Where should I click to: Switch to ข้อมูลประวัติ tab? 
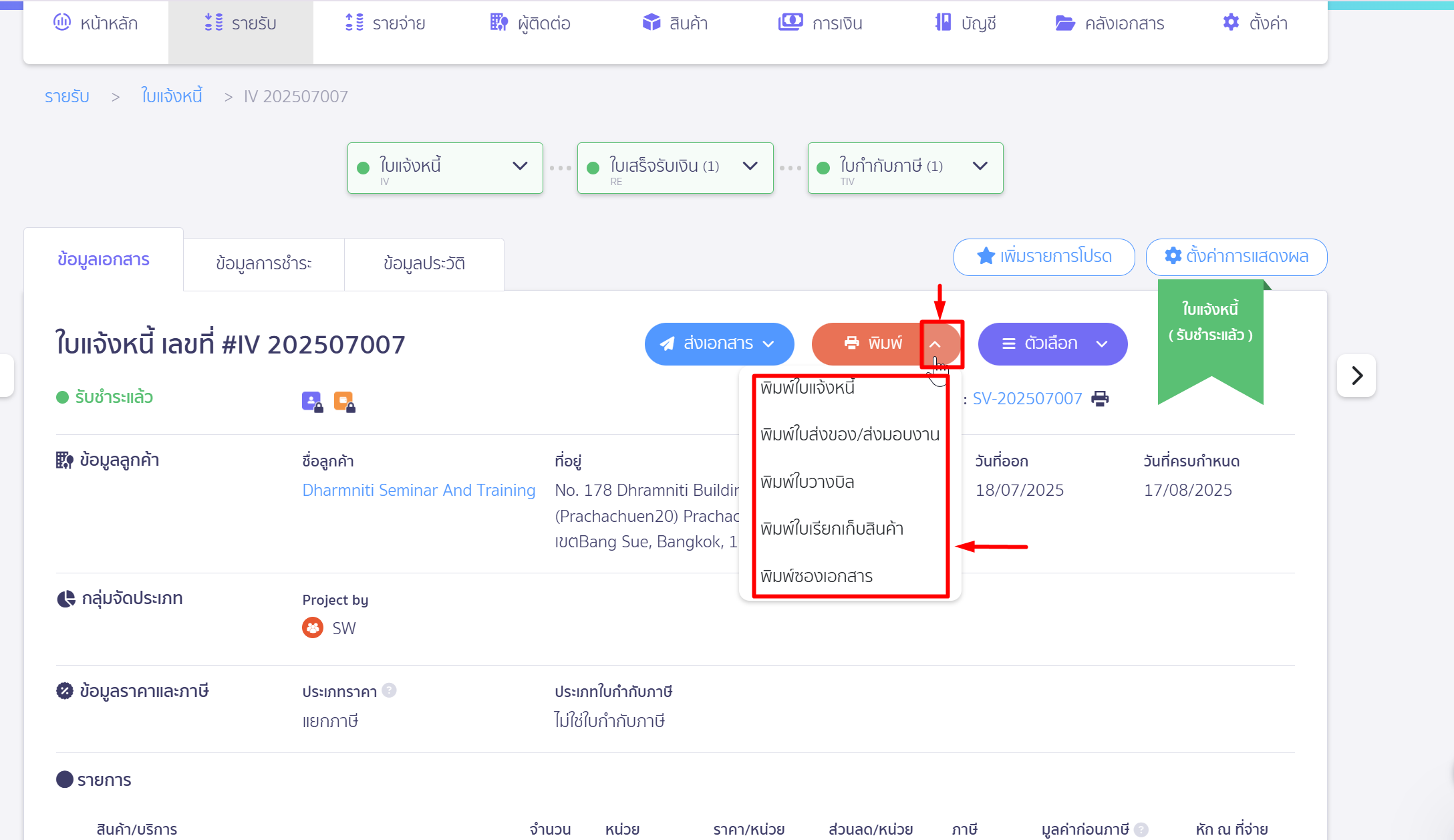pyautogui.click(x=424, y=264)
